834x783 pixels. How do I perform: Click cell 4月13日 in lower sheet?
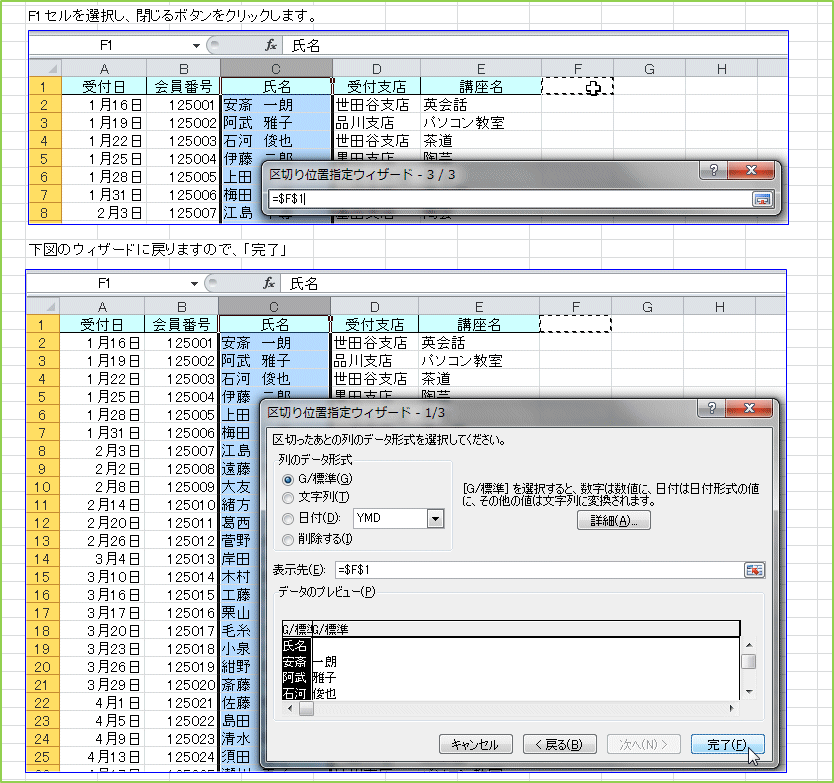coord(102,757)
